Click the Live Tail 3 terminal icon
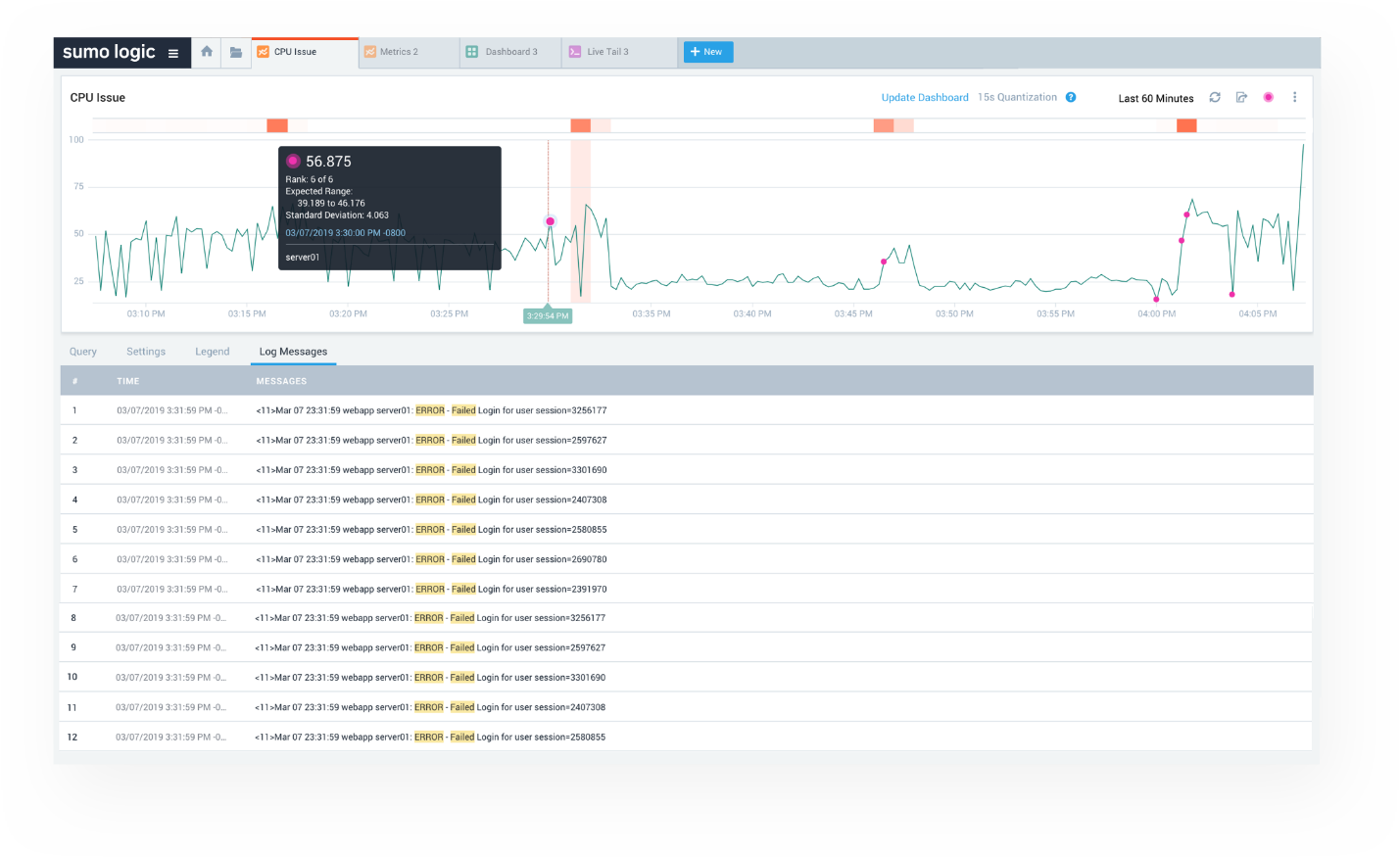Image resolution: width=1400 pixels, height=858 pixels. [574, 51]
